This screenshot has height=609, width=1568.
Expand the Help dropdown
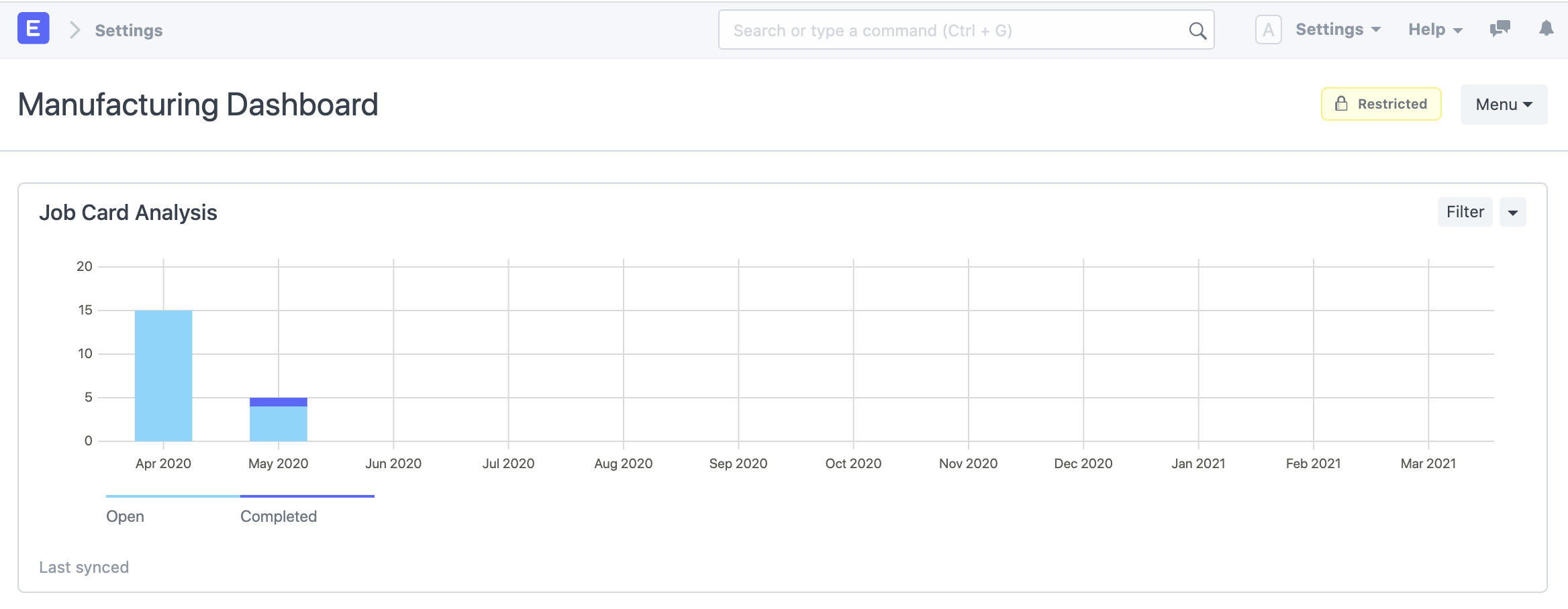(1435, 30)
